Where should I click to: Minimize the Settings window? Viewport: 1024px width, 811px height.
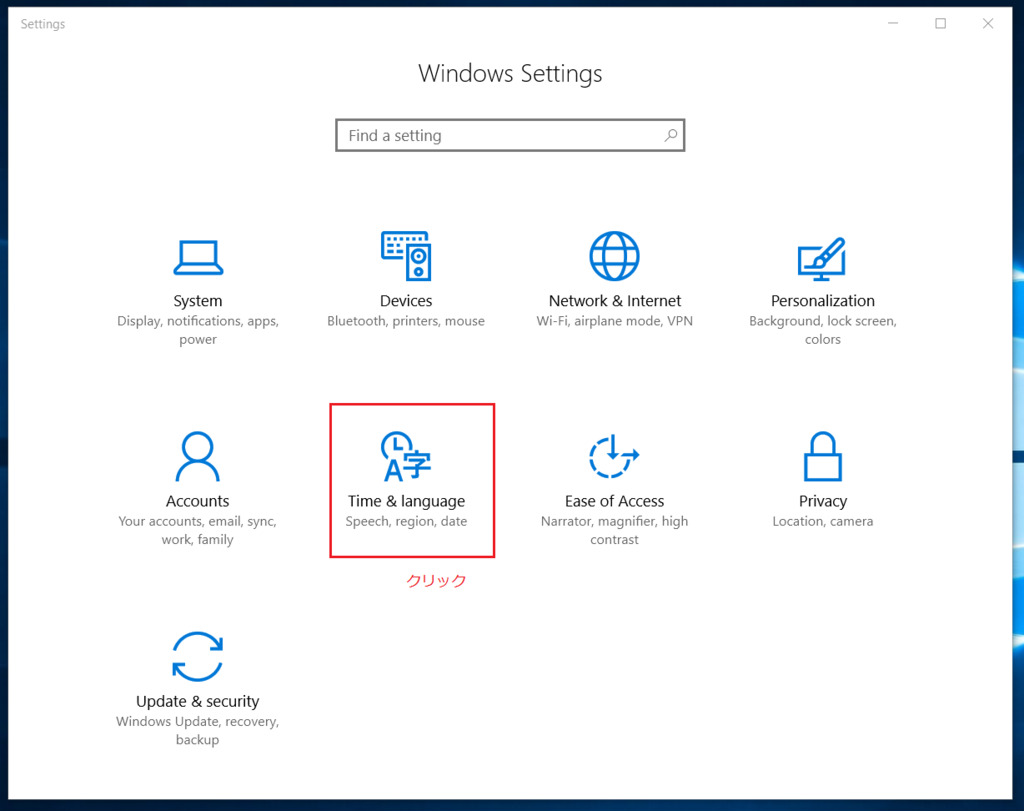click(893, 24)
